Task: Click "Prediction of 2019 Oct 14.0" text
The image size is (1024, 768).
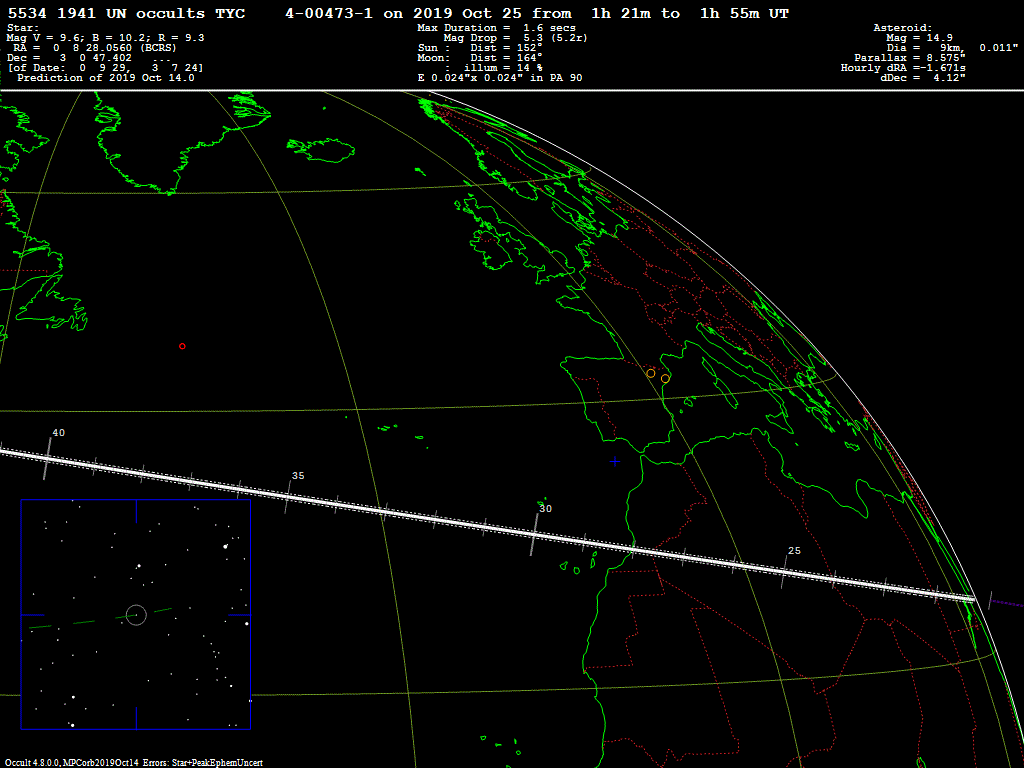Action: coord(106,77)
